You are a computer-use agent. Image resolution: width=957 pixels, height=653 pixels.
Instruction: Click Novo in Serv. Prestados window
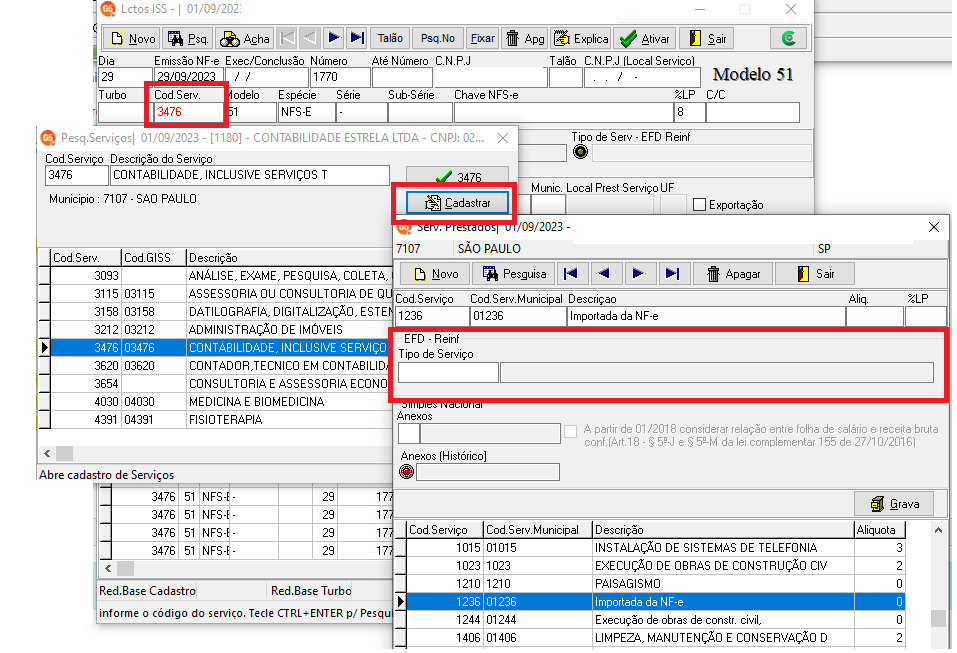(x=435, y=274)
